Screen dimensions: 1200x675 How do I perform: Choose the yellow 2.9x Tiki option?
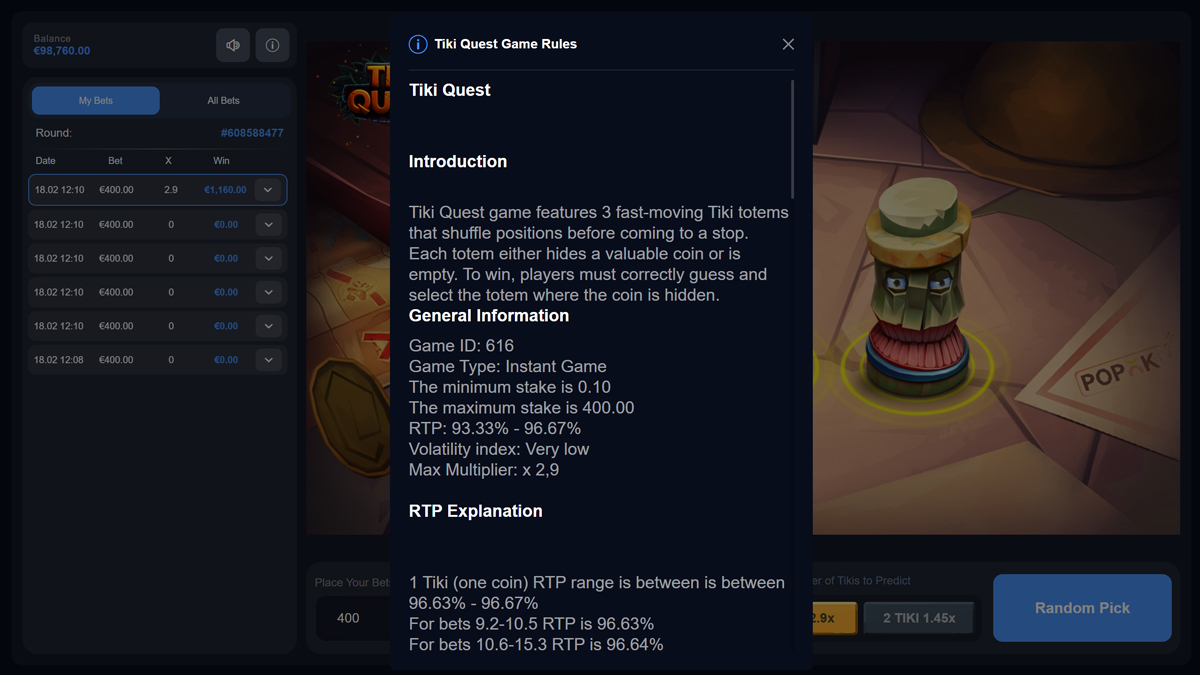pos(834,618)
